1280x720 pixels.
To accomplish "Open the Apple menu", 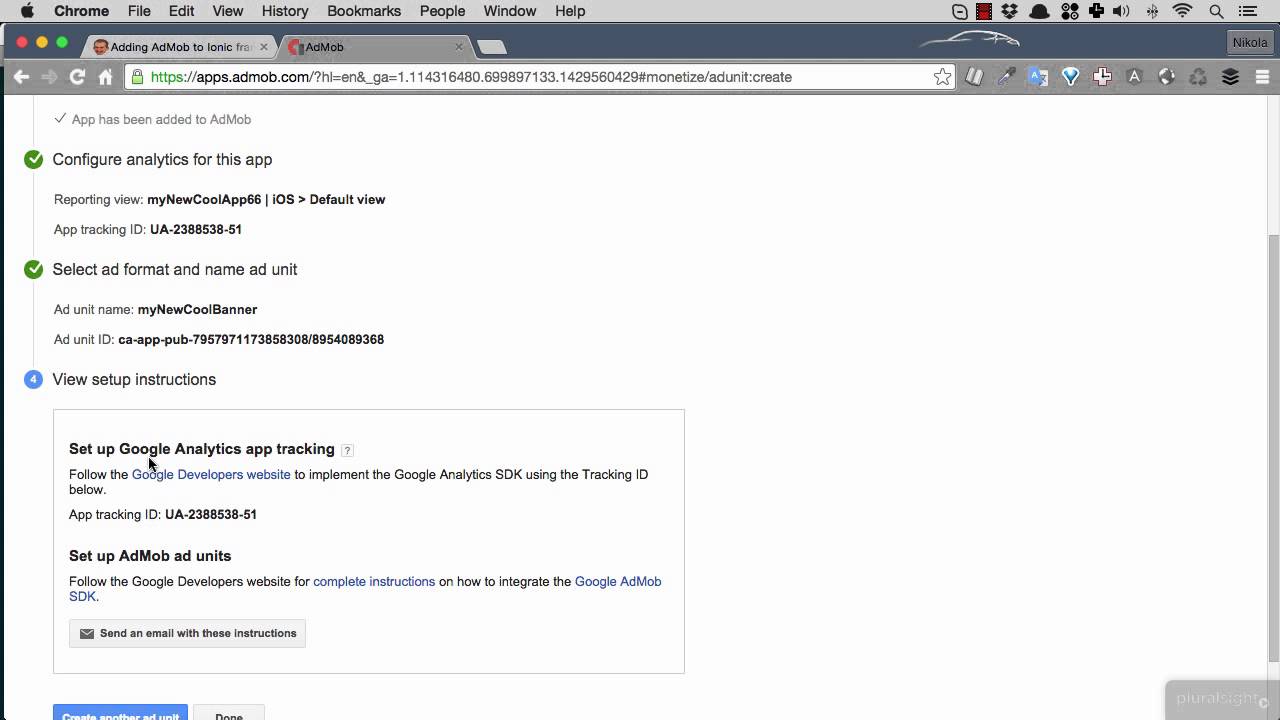I will pyautogui.click(x=27, y=11).
